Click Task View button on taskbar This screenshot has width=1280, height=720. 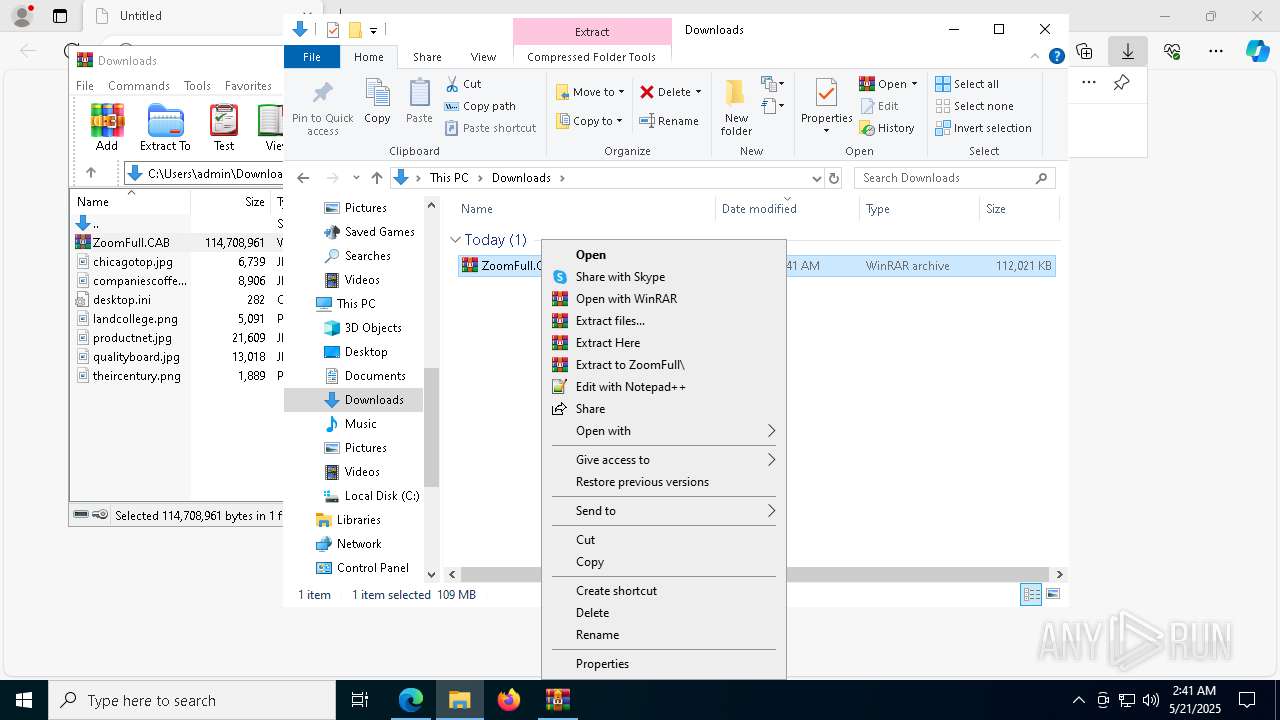[x=360, y=700]
